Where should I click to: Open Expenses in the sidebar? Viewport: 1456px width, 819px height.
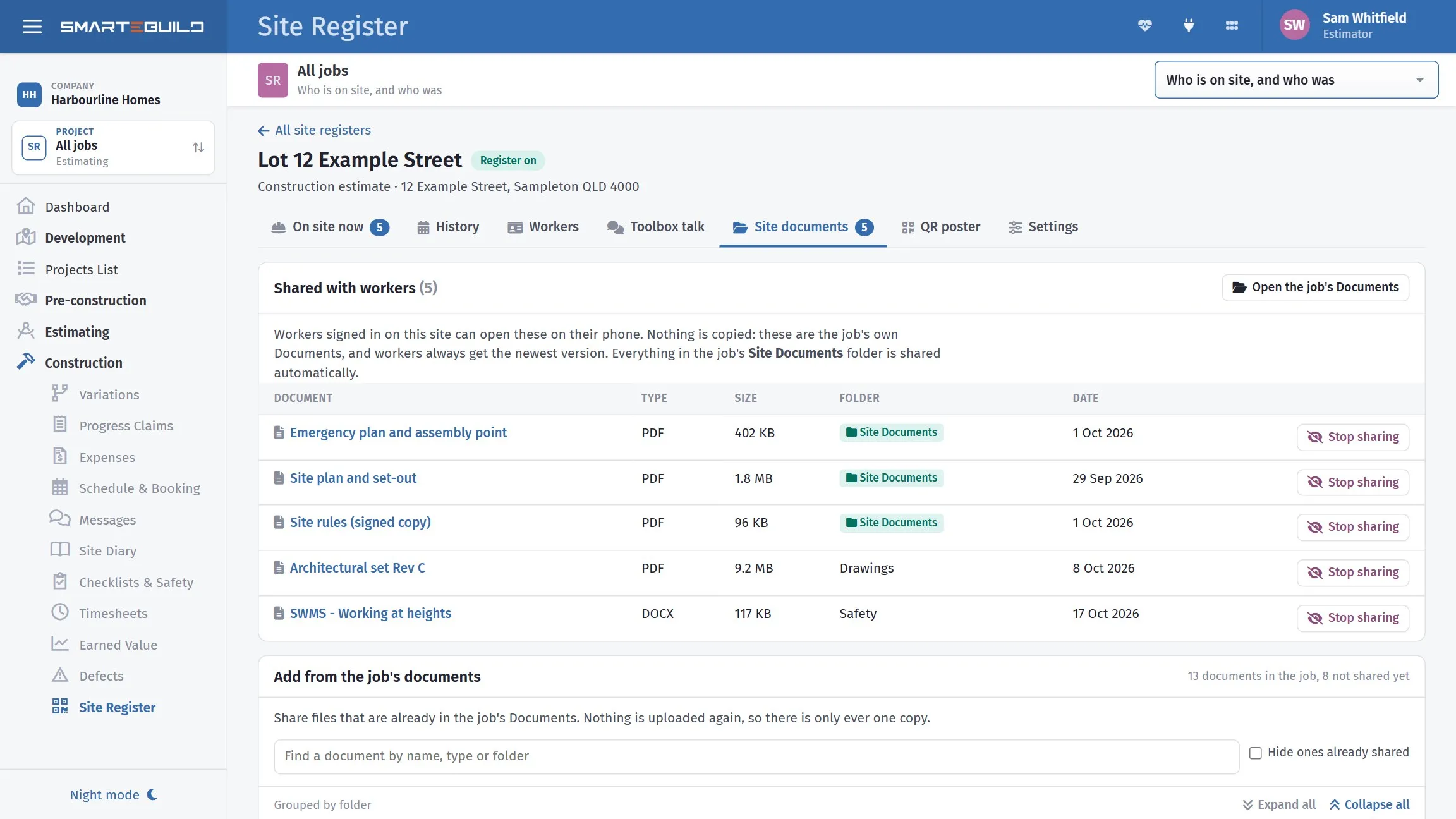[107, 457]
